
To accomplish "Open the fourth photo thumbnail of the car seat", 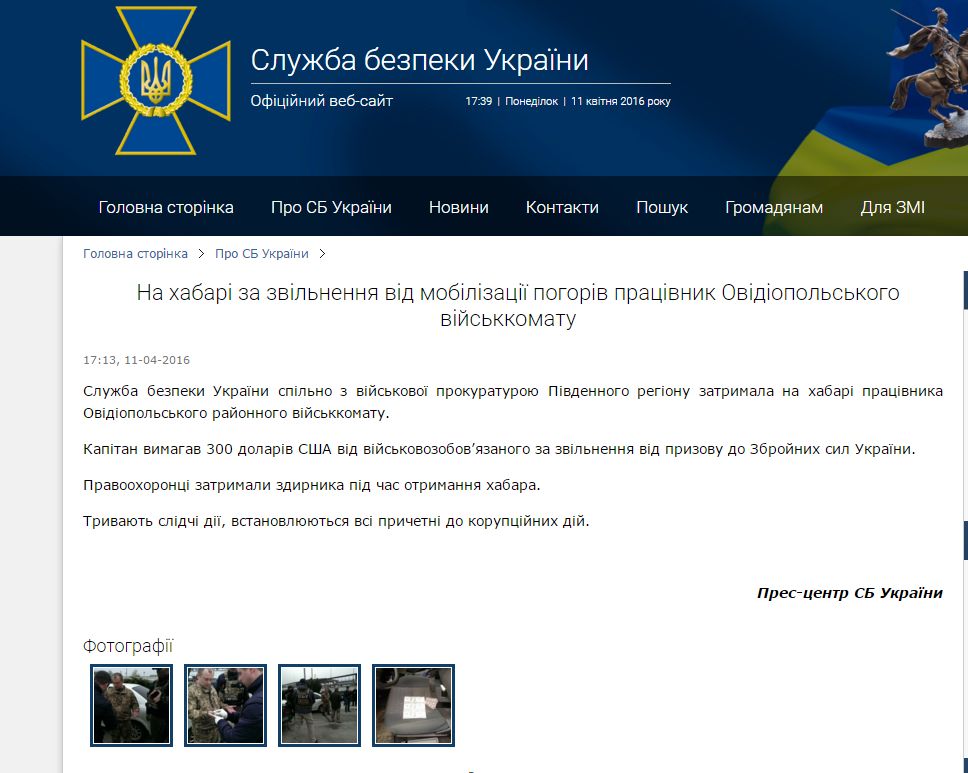I will click(x=413, y=705).
